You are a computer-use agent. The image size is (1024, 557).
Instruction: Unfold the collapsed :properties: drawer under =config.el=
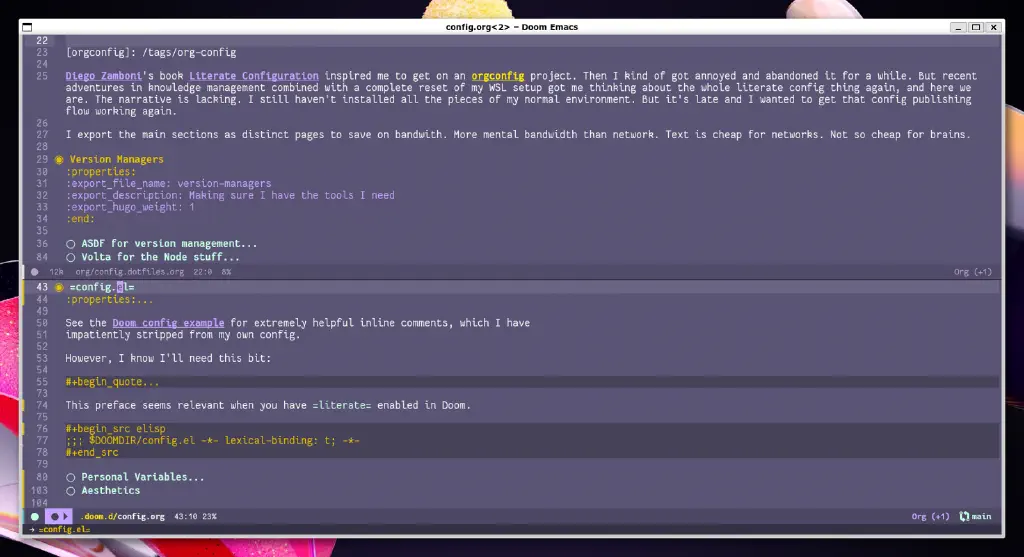pos(109,300)
